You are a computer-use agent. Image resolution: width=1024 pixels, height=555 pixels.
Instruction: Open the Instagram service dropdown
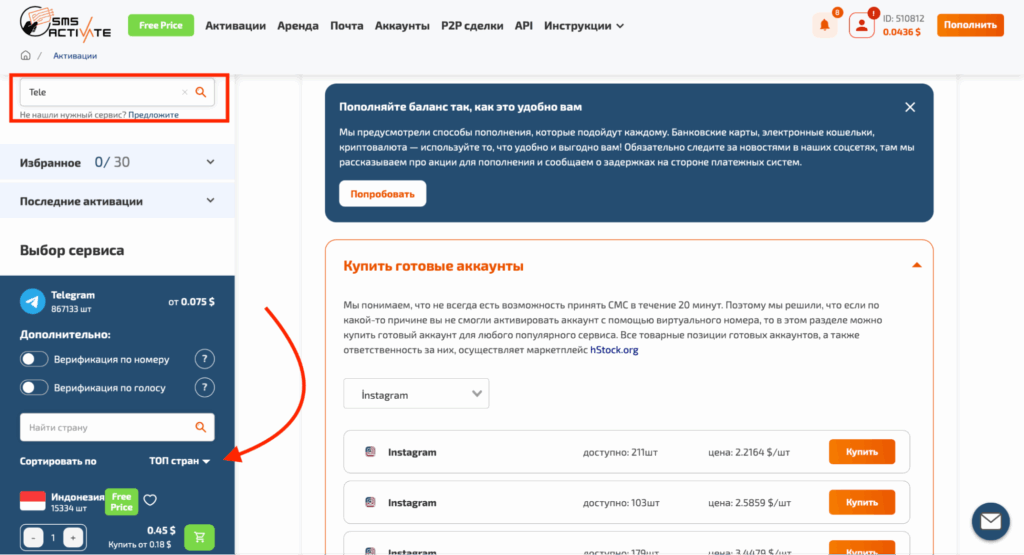tap(416, 394)
